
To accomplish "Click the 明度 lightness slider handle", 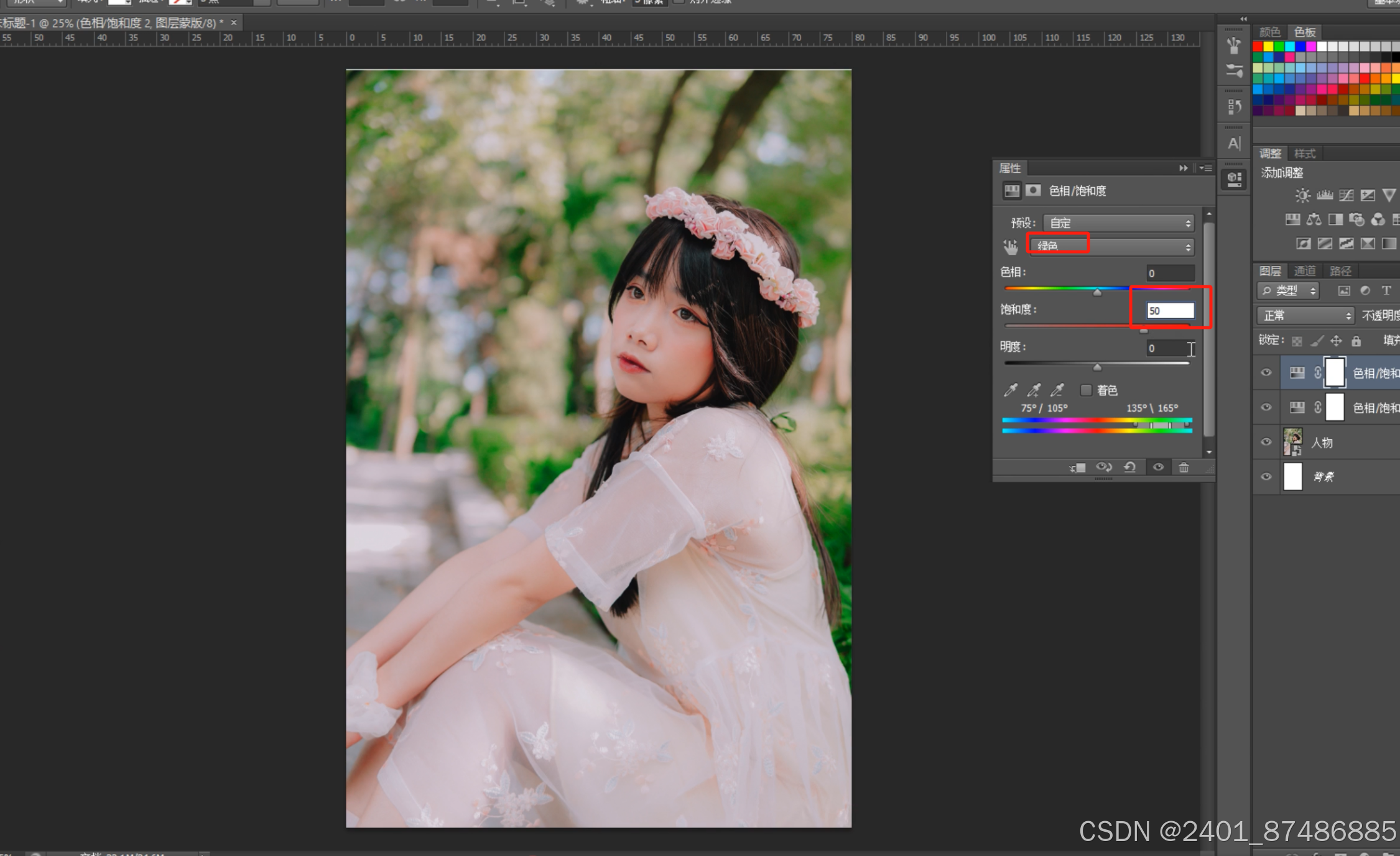I will [x=1097, y=367].
